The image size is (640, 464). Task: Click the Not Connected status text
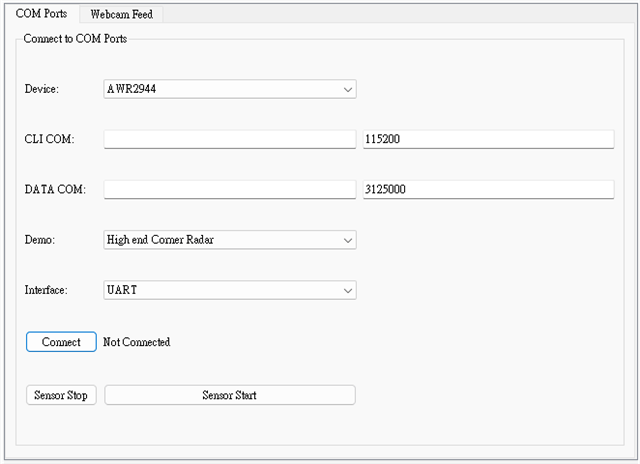[137, 342]
